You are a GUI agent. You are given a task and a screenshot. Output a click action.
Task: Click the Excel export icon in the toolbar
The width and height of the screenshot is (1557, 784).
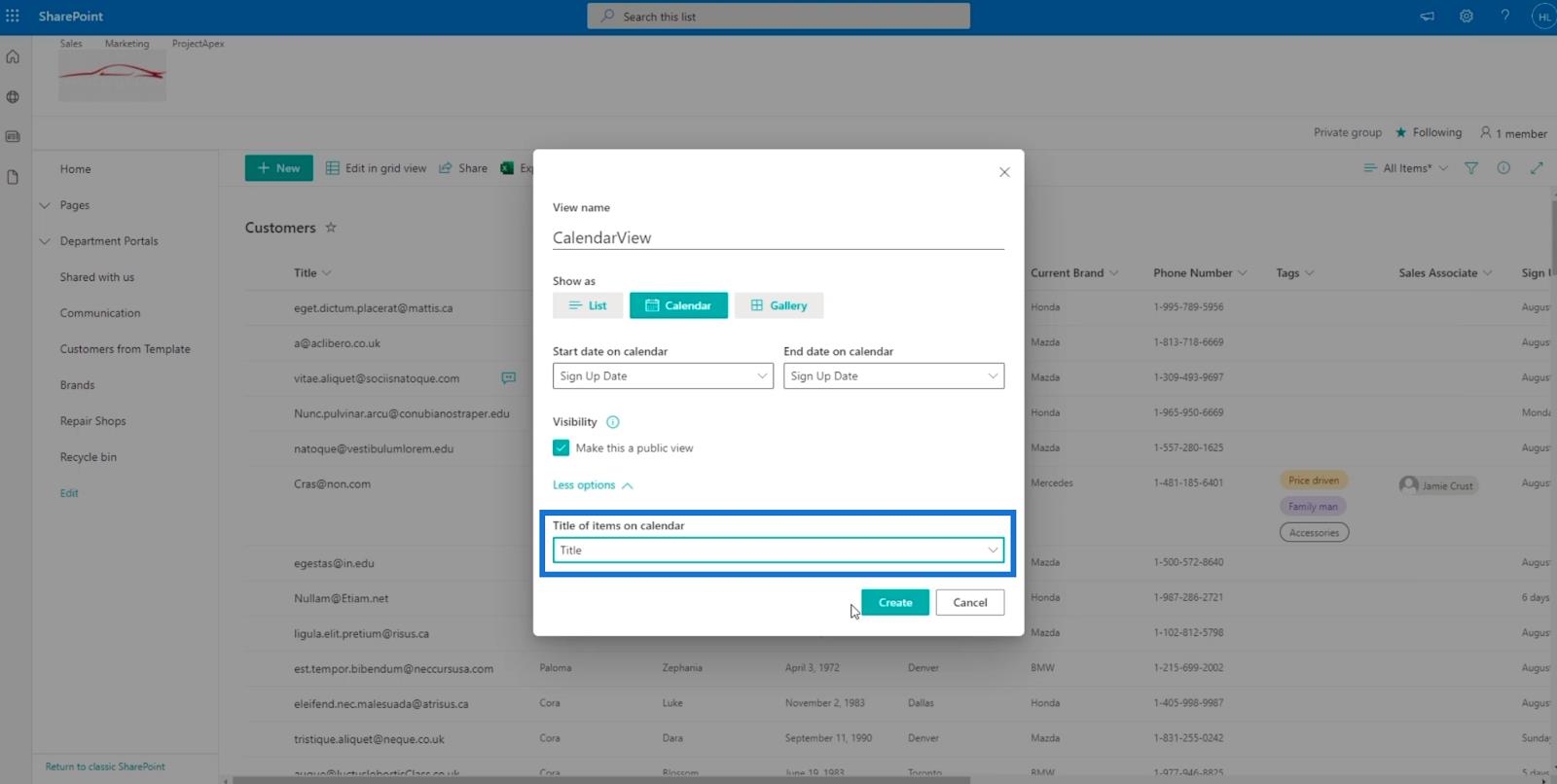tap(507, 168)
